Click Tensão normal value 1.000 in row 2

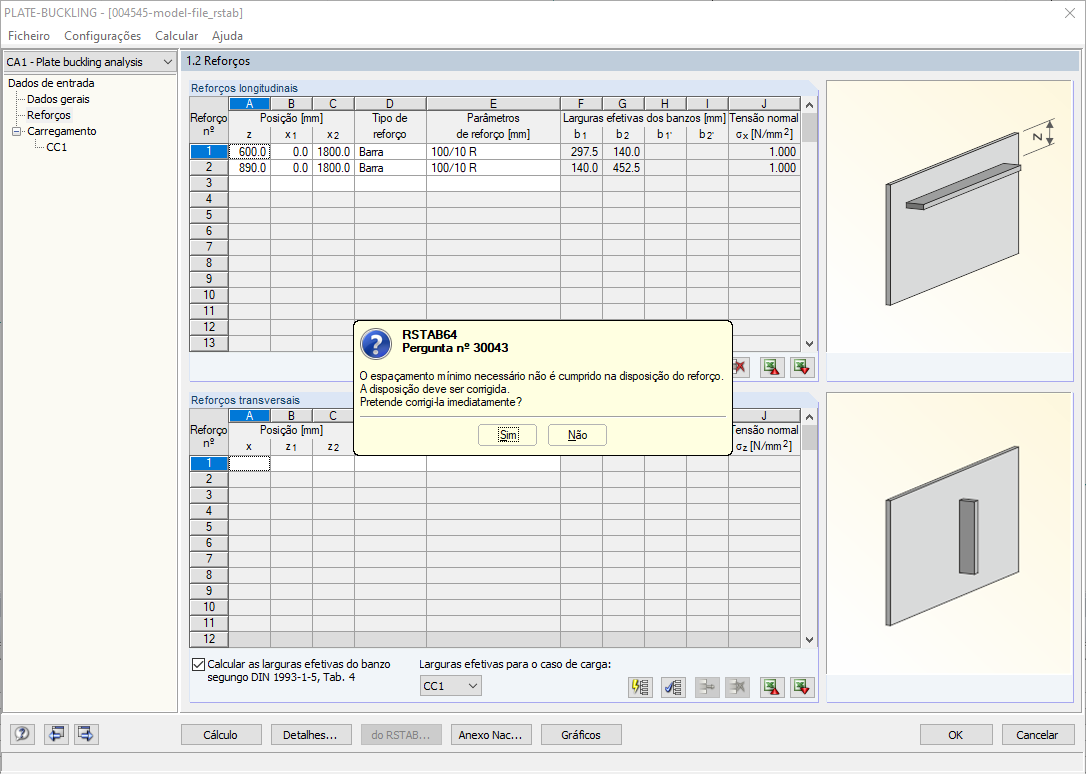pyautogui.click(x=765, y=168)
